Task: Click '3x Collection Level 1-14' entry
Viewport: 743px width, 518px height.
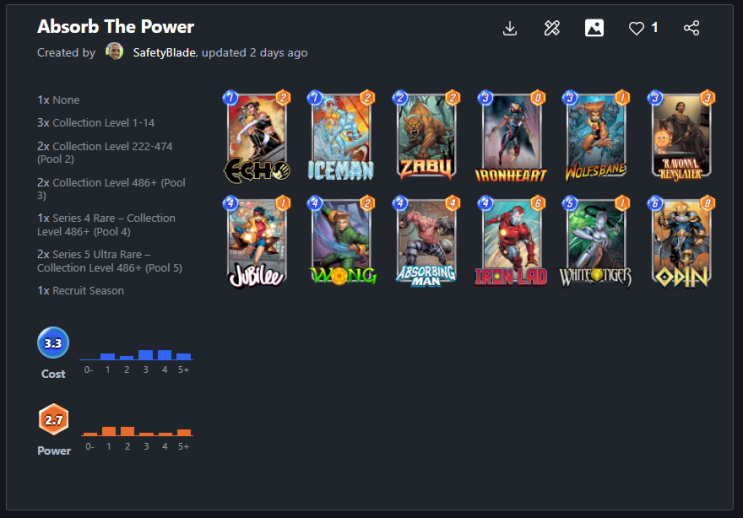Action: 96,123
